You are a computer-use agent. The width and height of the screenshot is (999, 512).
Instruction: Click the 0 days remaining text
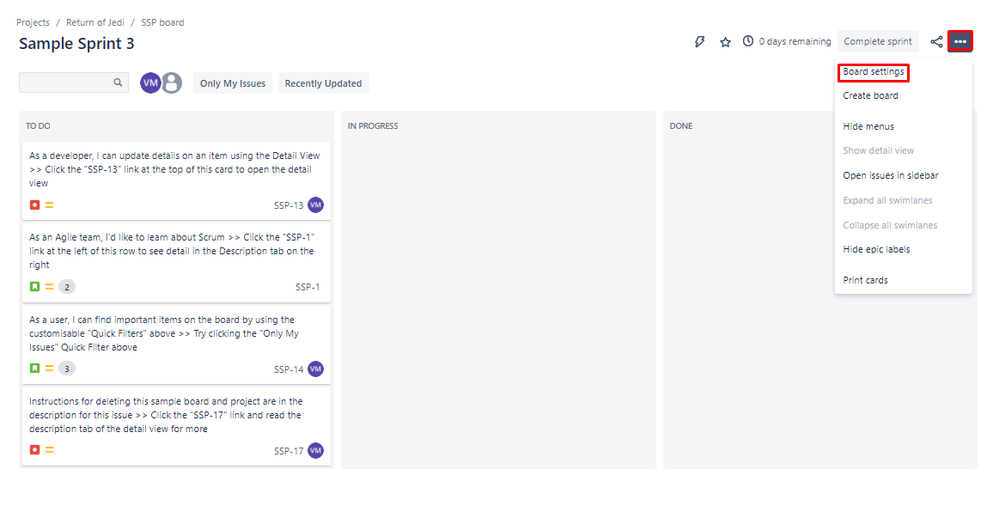click(x=795, y=41)
